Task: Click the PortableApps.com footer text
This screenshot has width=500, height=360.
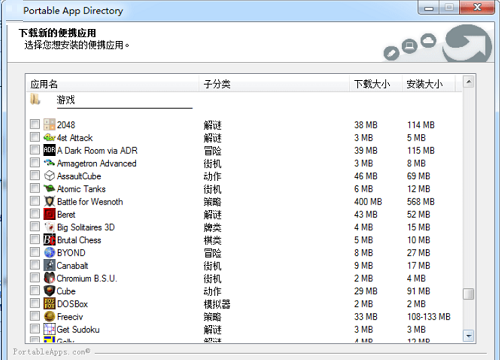Action: point(51,351)
